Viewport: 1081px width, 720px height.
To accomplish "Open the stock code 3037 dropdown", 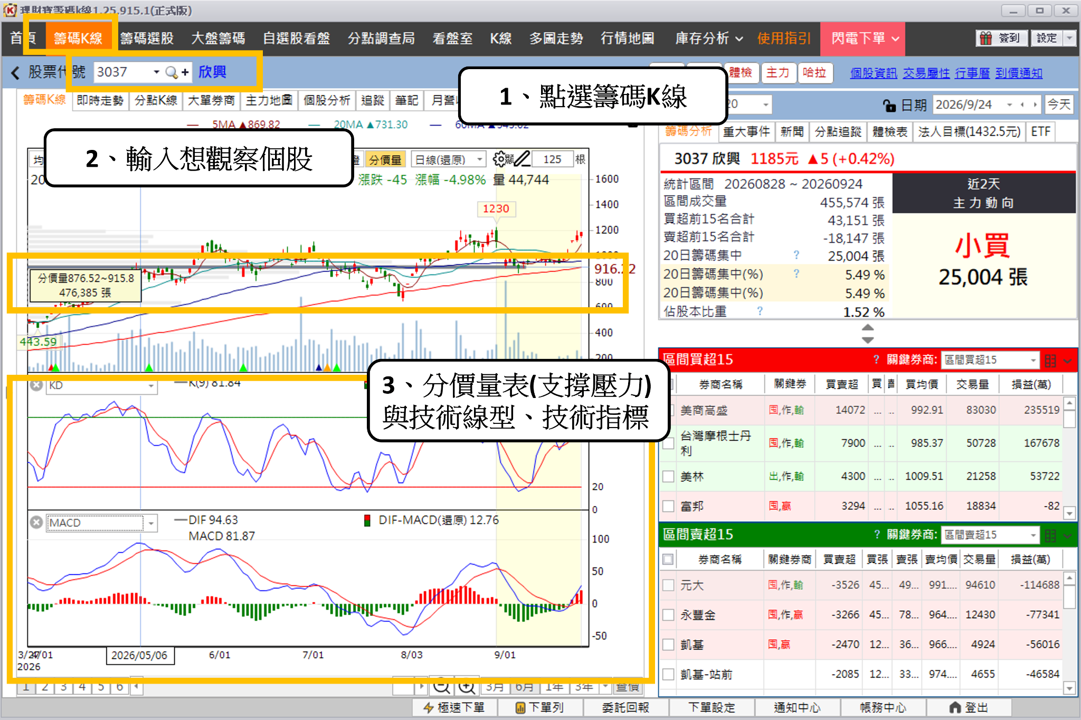I will click(x=156, y=72).
